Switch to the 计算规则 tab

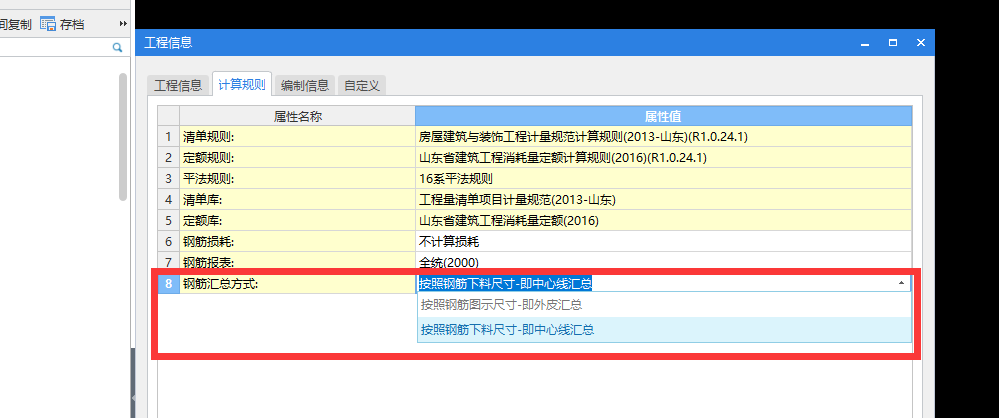(x=241, y=84)
